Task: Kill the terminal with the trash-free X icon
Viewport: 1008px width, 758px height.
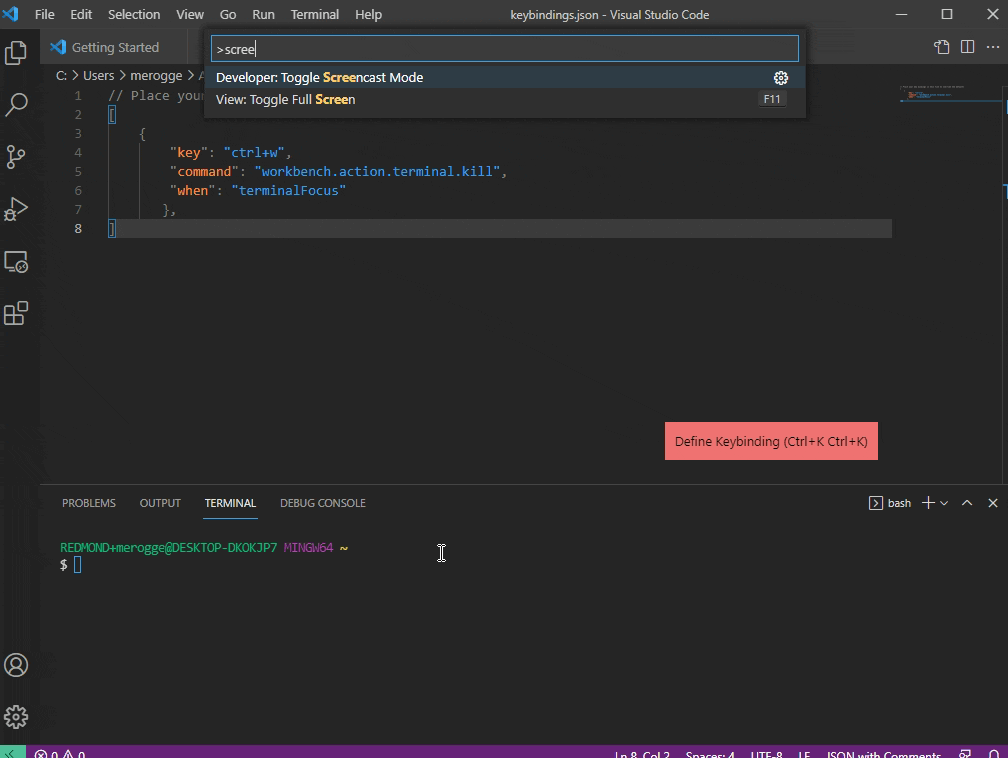Action: pyautogui.click(x=991, y=503)
